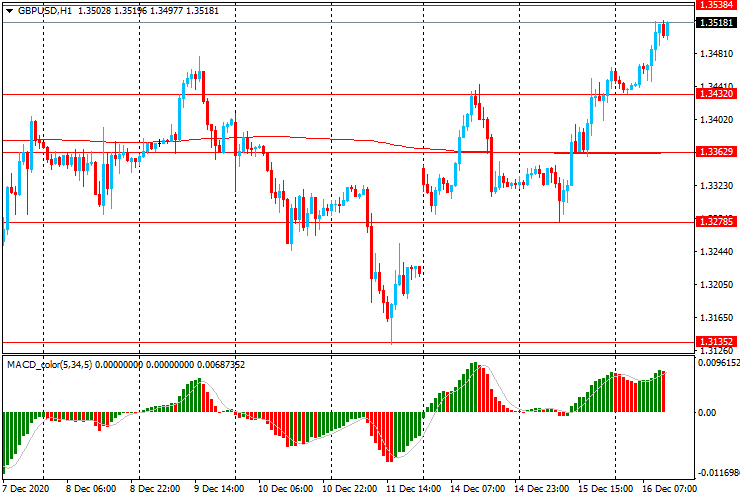740x500 pixels.
Task: Select the 10 Dec 06:00 time label
Action: tap(284, 490)
